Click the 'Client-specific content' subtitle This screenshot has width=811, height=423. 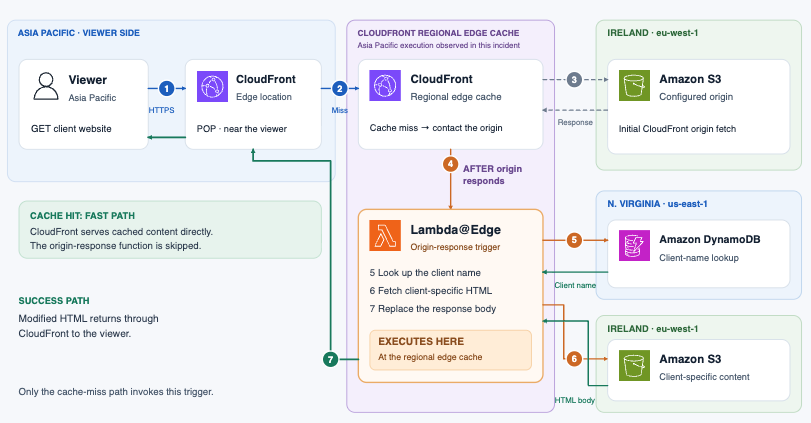point(704,377)
